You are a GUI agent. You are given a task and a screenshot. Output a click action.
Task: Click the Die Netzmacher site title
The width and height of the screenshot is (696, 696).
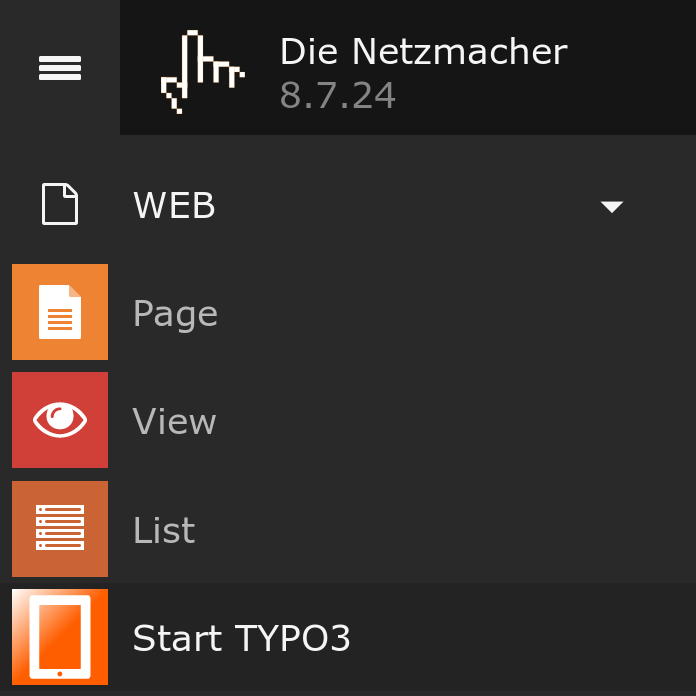coord(424,51)
